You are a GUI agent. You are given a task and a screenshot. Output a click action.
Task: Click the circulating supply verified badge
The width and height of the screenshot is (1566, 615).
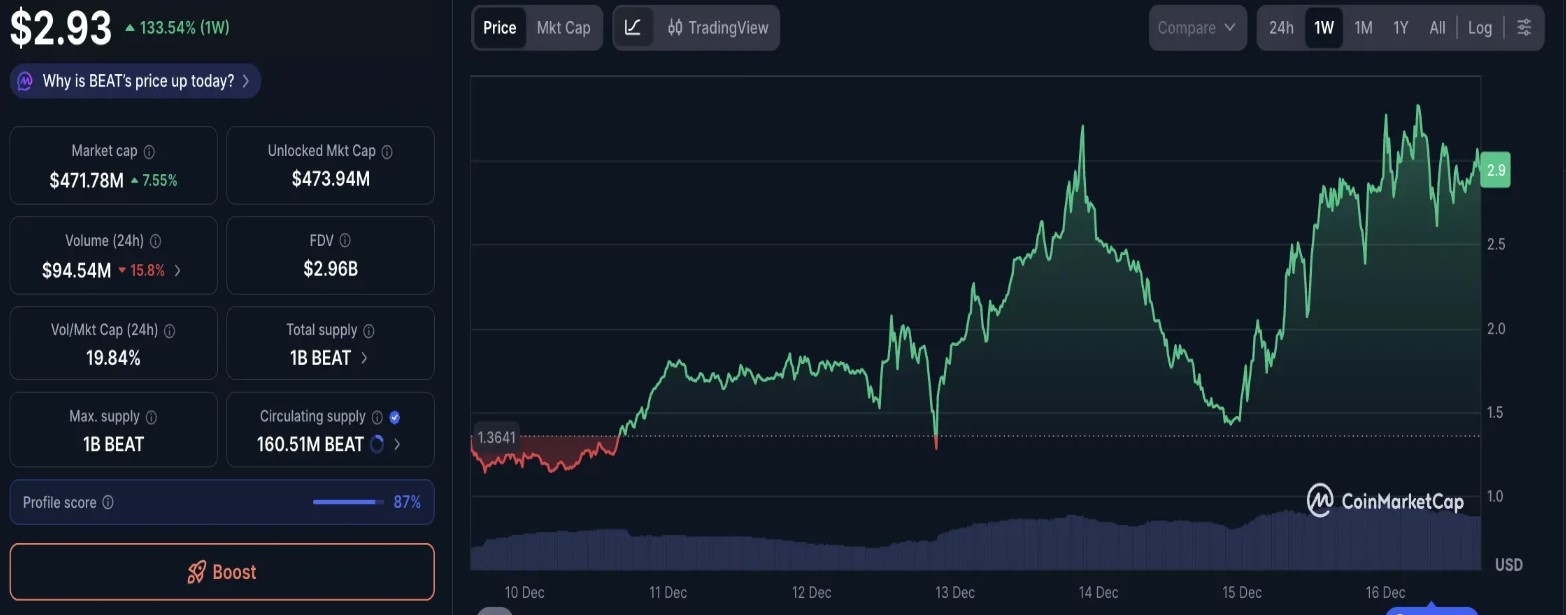coord(394,417)
